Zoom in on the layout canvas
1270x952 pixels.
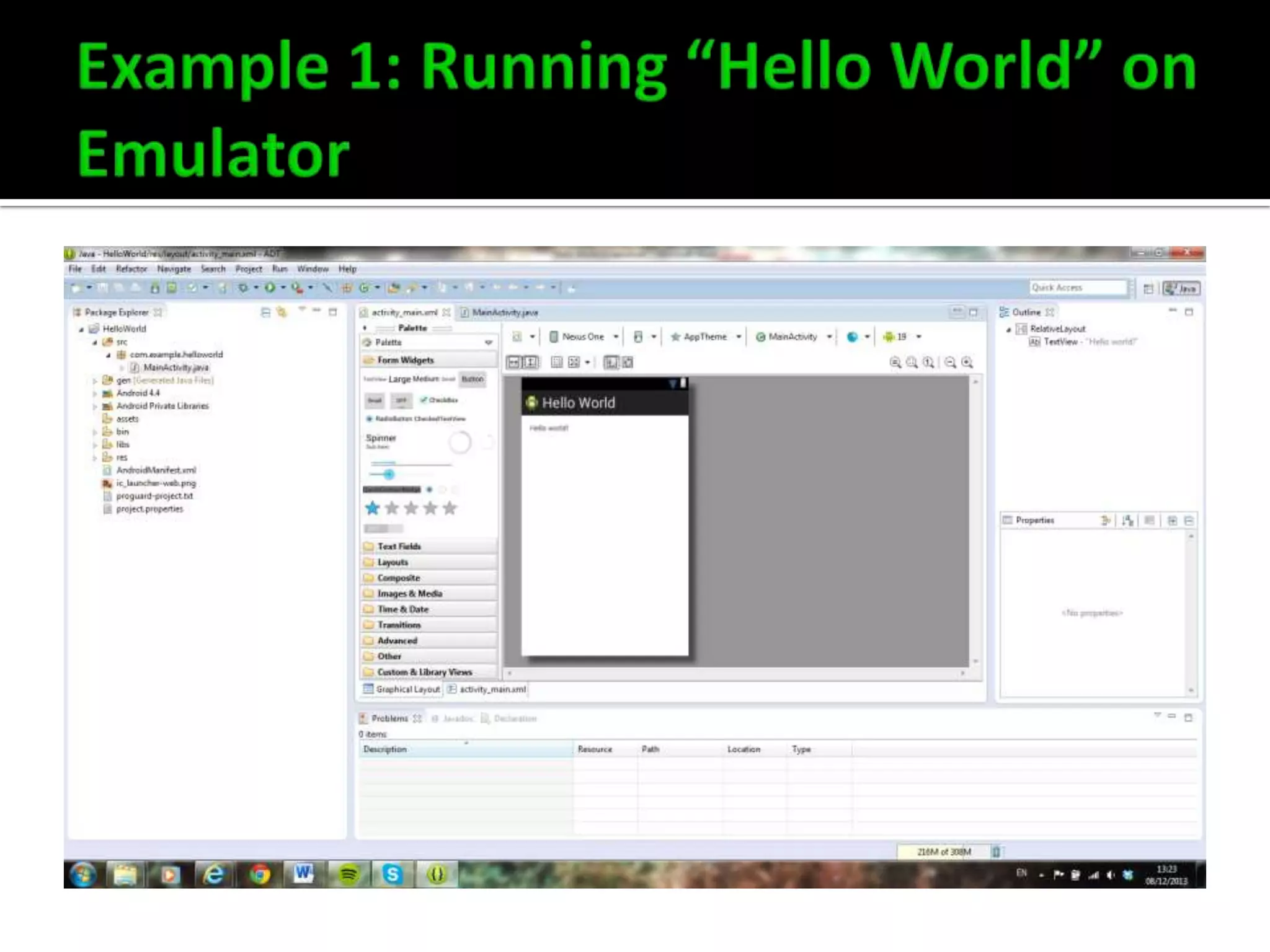point(967,363)
